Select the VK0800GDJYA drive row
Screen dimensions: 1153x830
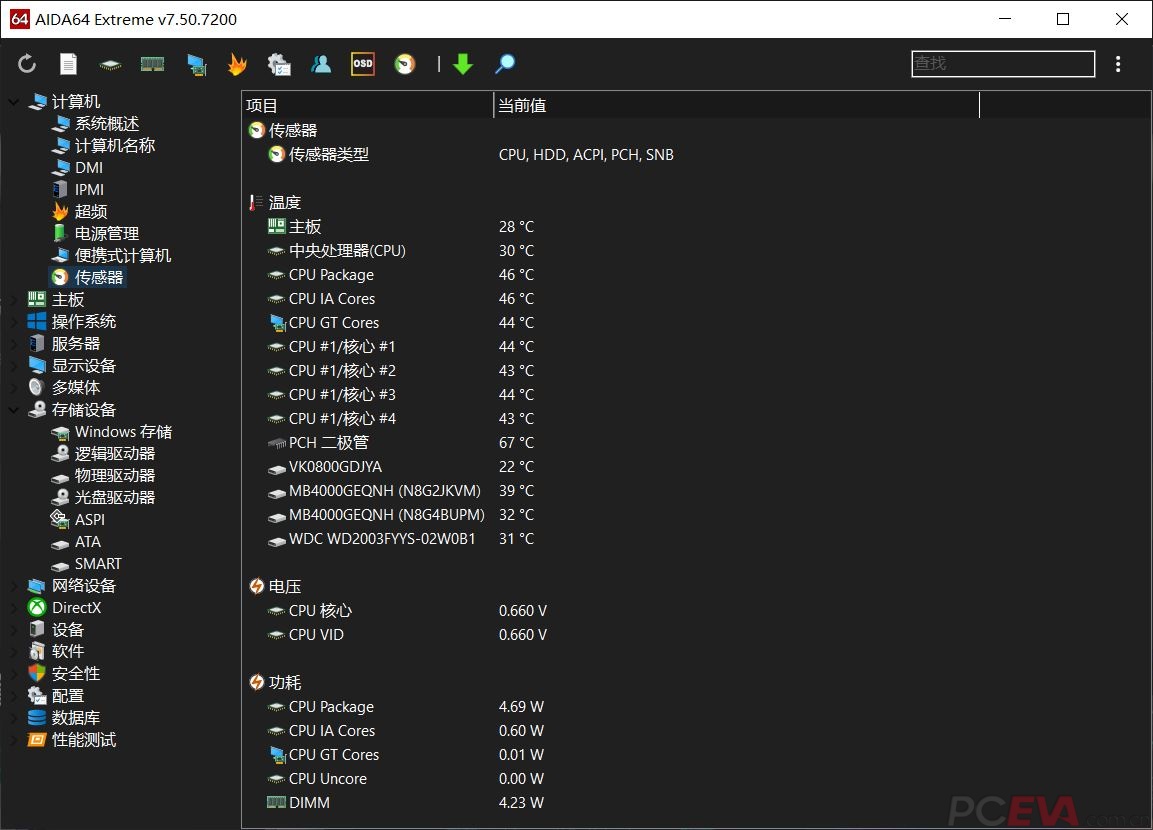click(335, 467)
